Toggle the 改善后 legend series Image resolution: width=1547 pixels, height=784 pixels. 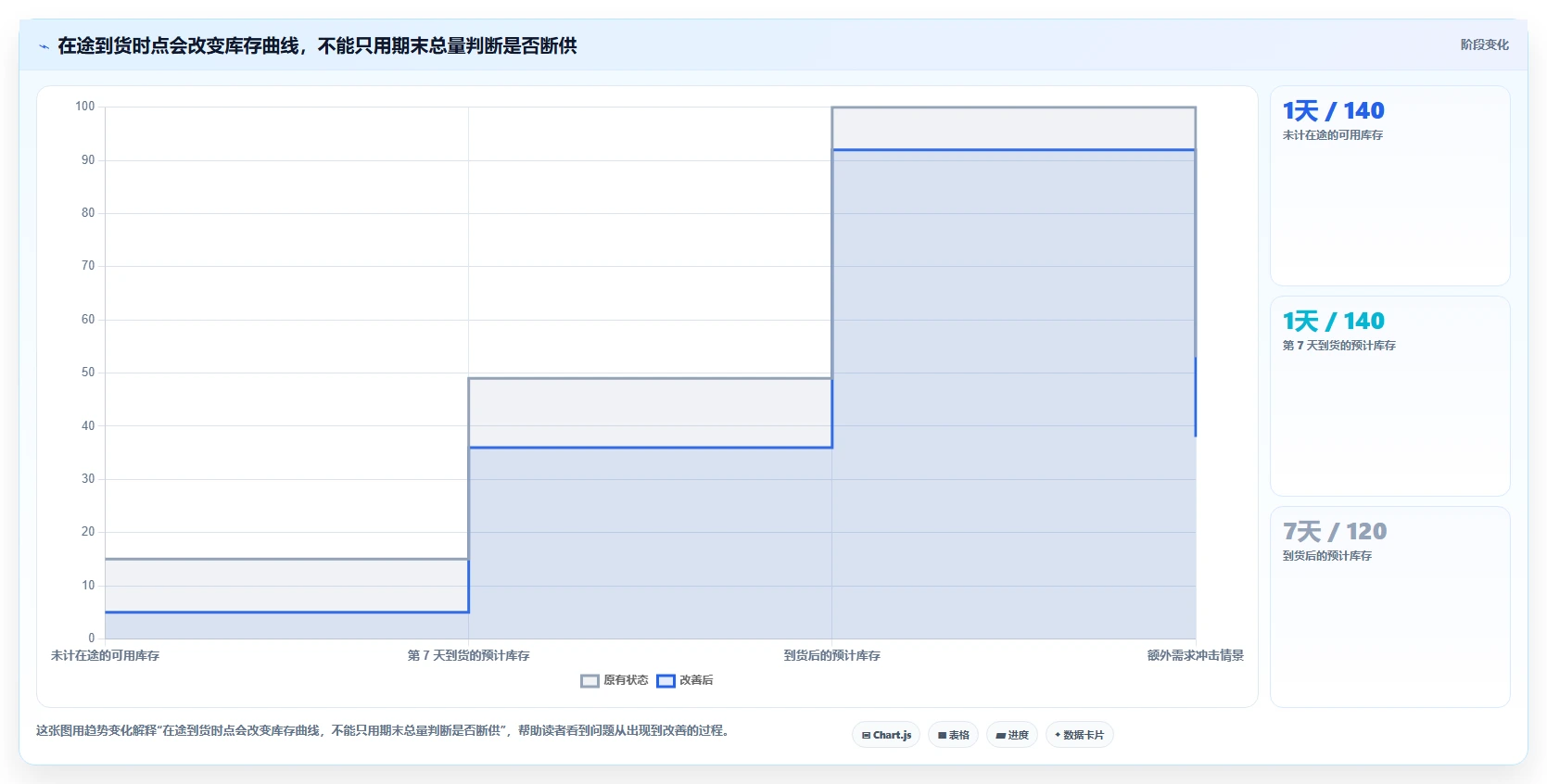685,680
